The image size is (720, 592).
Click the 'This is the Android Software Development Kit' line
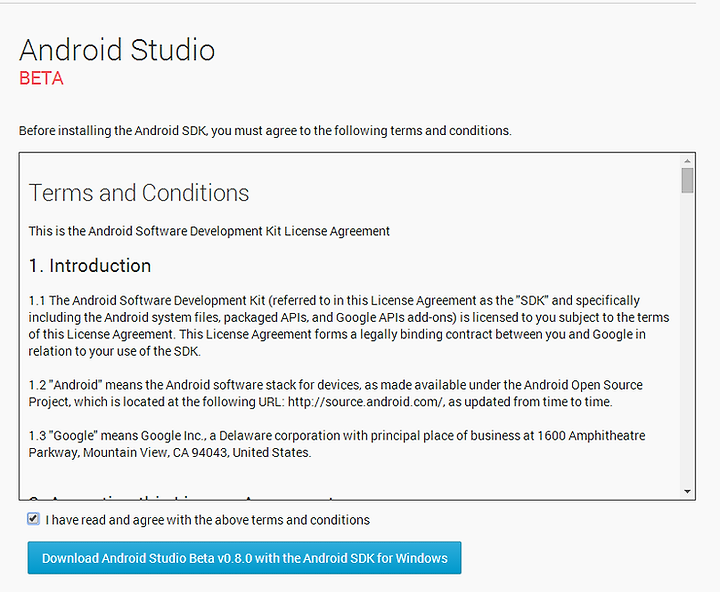coord(209,231)
